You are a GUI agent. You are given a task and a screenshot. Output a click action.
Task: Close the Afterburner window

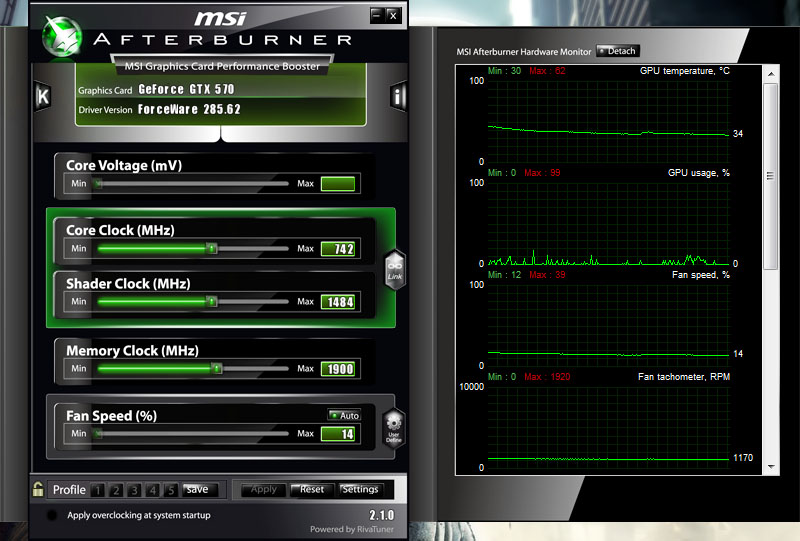[393, 15]
